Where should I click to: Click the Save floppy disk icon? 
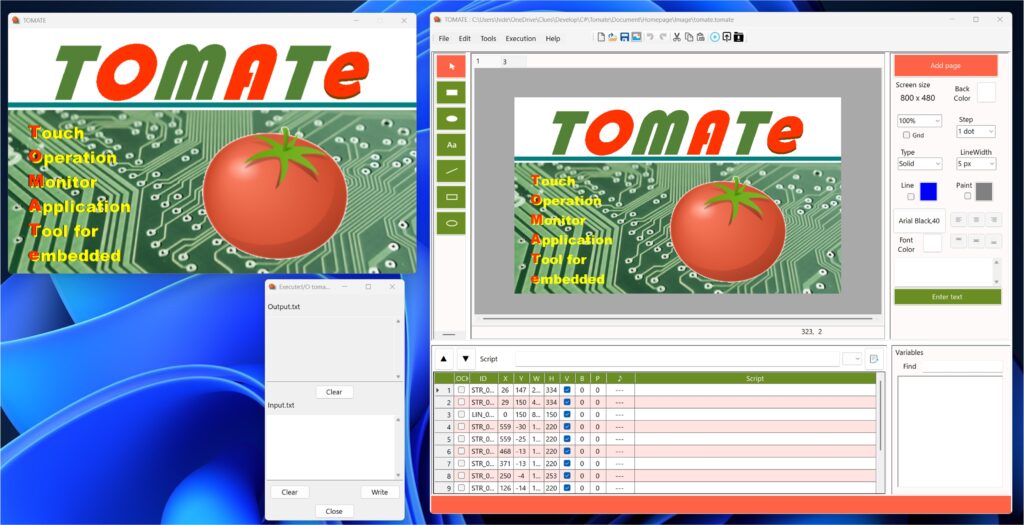pos(624,38)
